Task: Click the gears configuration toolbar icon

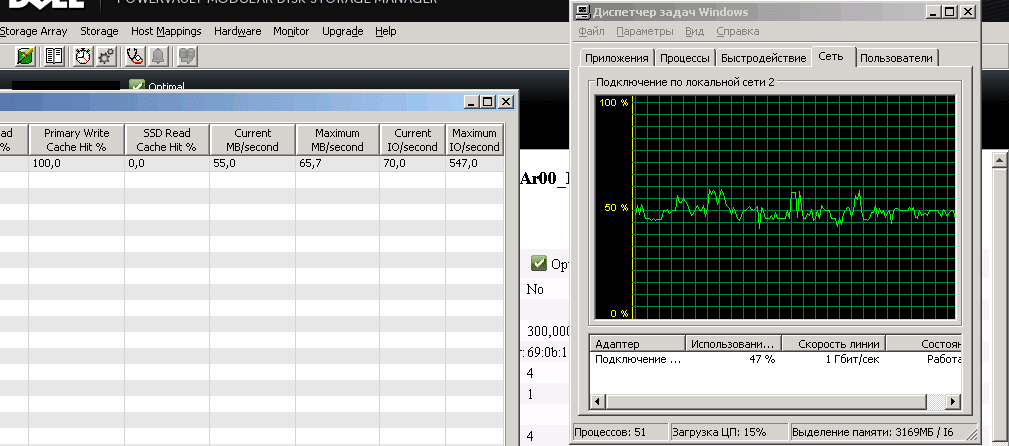Action: click(x=105, y=56)
